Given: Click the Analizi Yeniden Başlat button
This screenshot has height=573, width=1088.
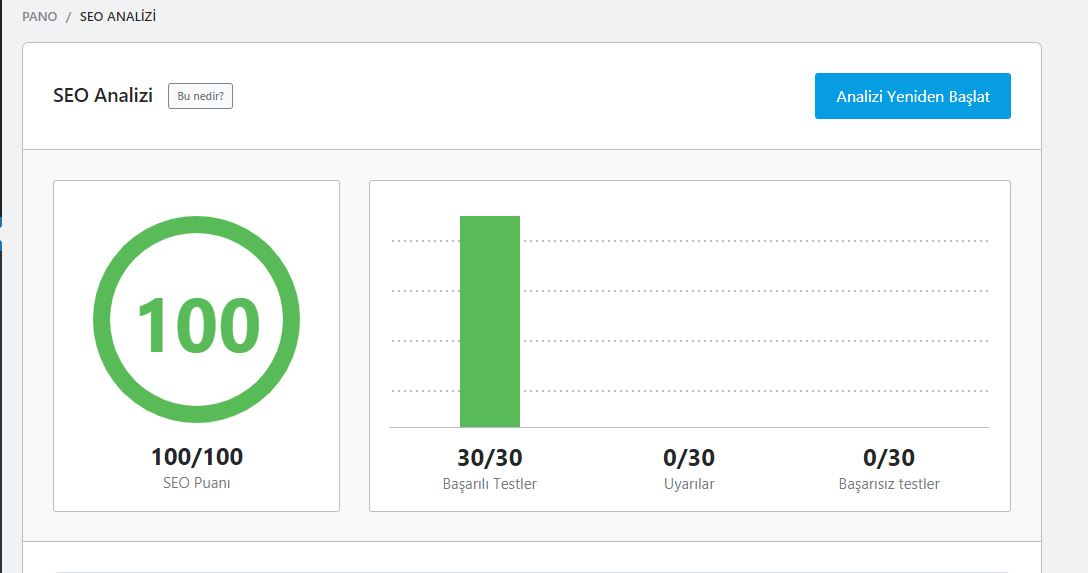Looking at the screenshot, I should [912, 96].
